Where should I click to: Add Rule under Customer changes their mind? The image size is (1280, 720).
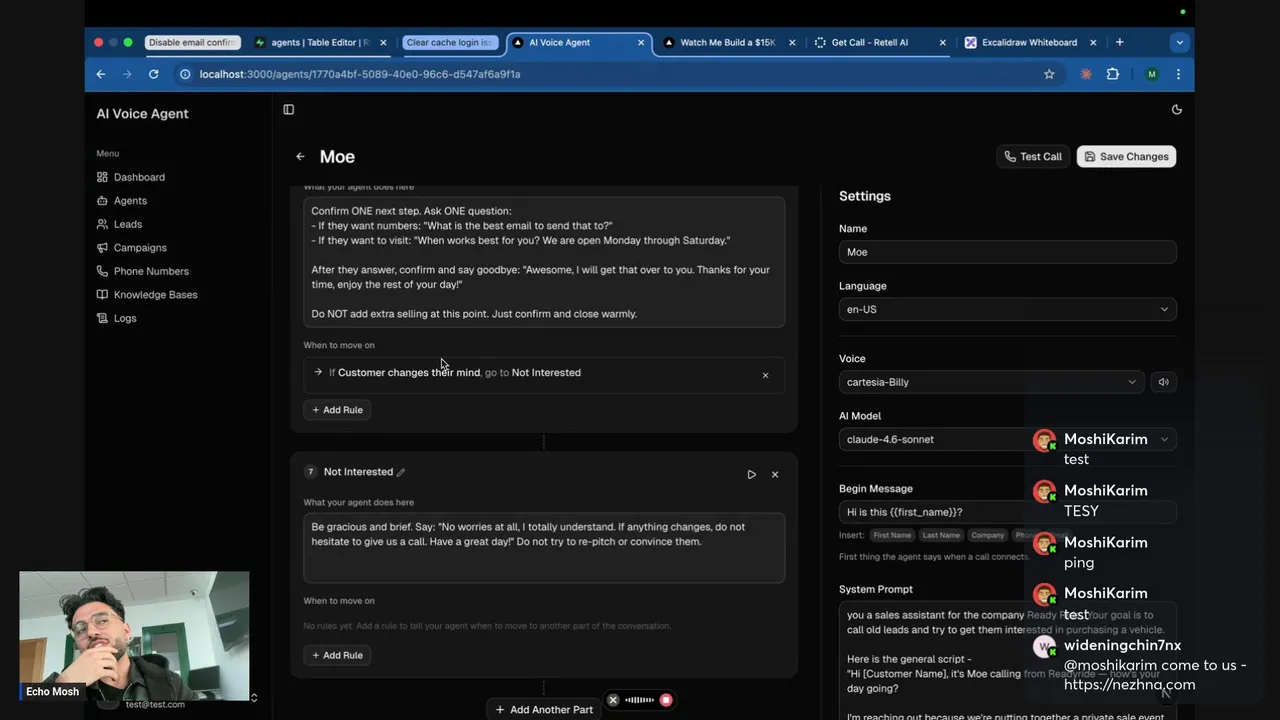point(337,410)
